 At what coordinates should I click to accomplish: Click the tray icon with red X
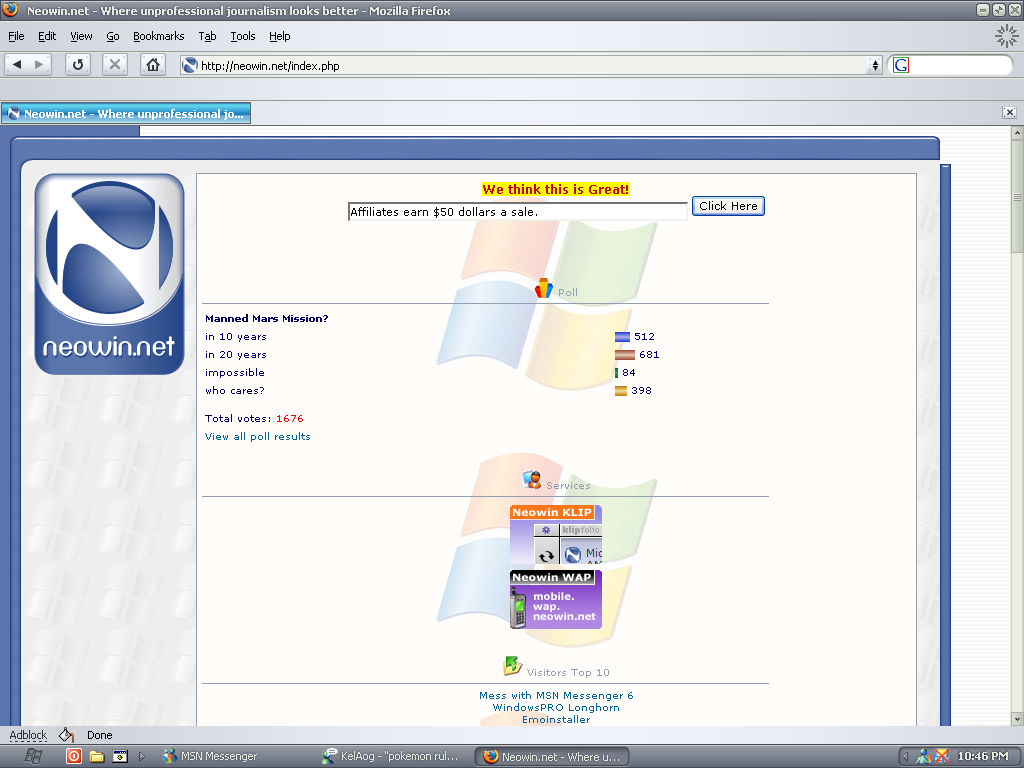point(942,756)
